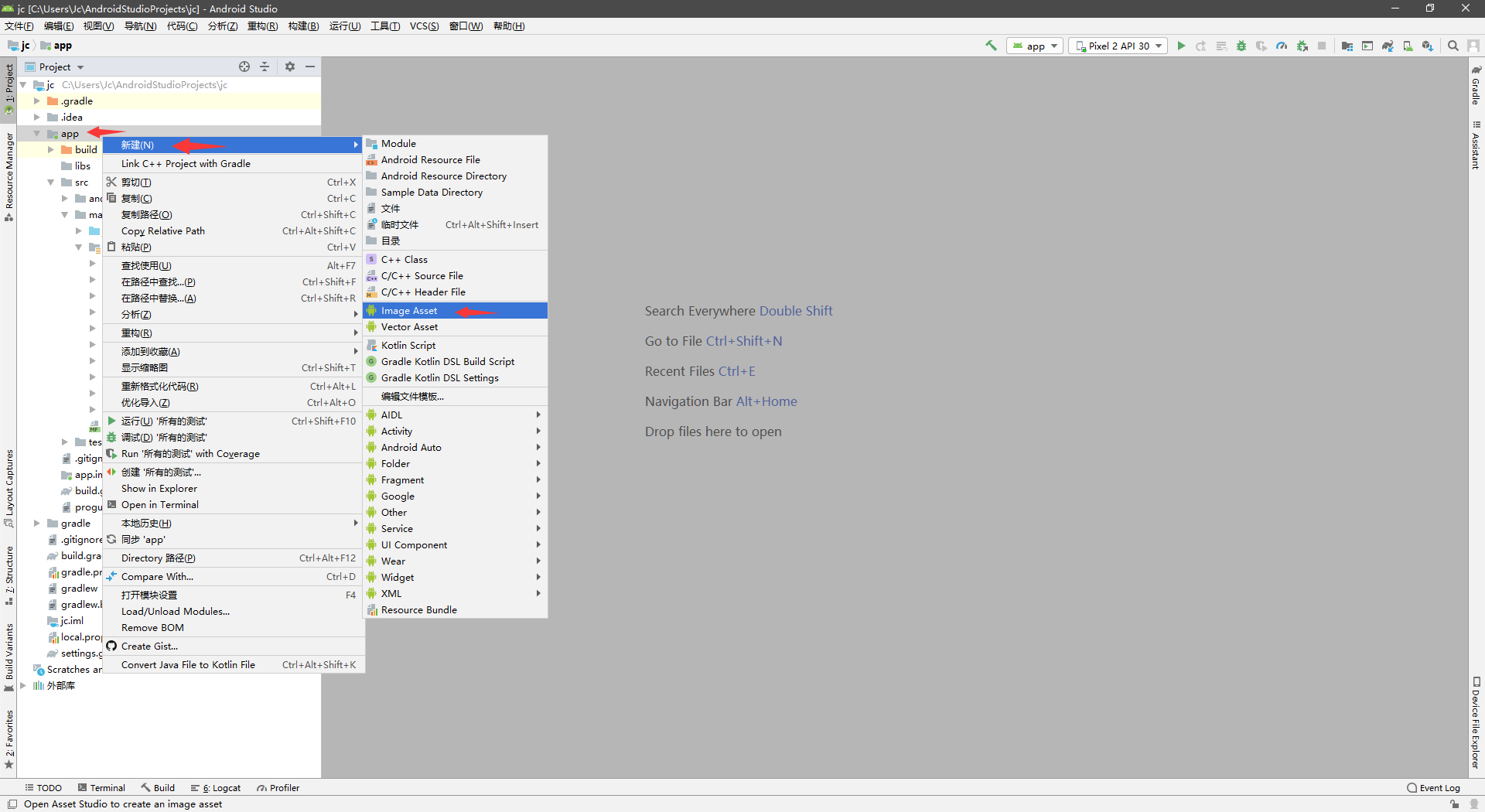The height and width of the screenshot is (812, 1485).
Task: Expand the .gradle folder arrow
Action: (36, 101)
